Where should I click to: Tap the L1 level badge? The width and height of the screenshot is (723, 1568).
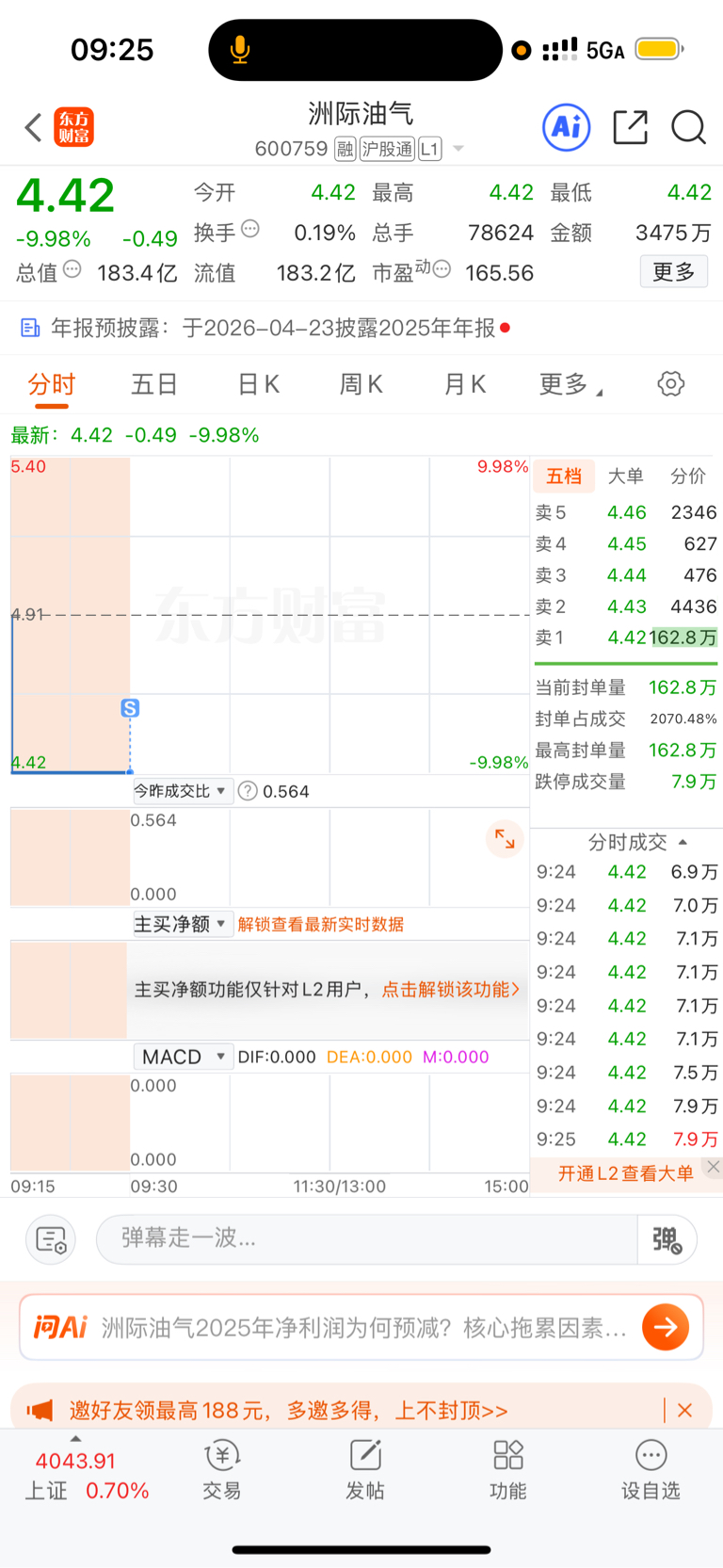(430, 149)
